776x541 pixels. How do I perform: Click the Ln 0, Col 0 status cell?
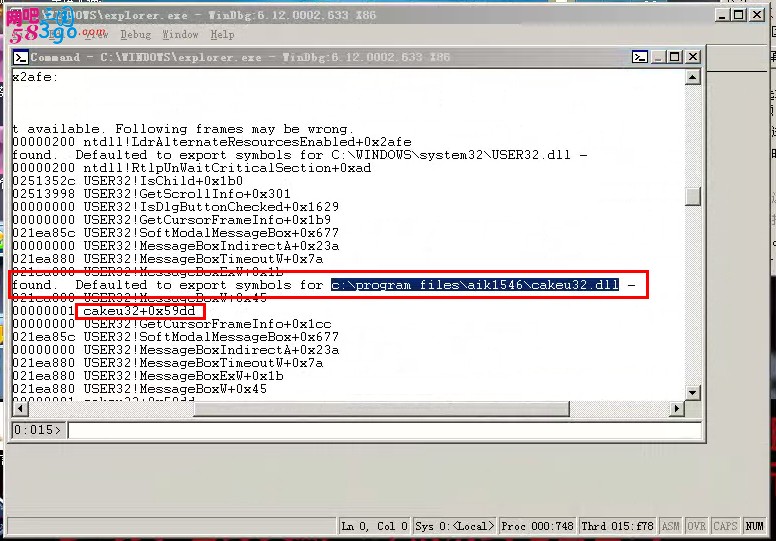(x=374, y=526)
